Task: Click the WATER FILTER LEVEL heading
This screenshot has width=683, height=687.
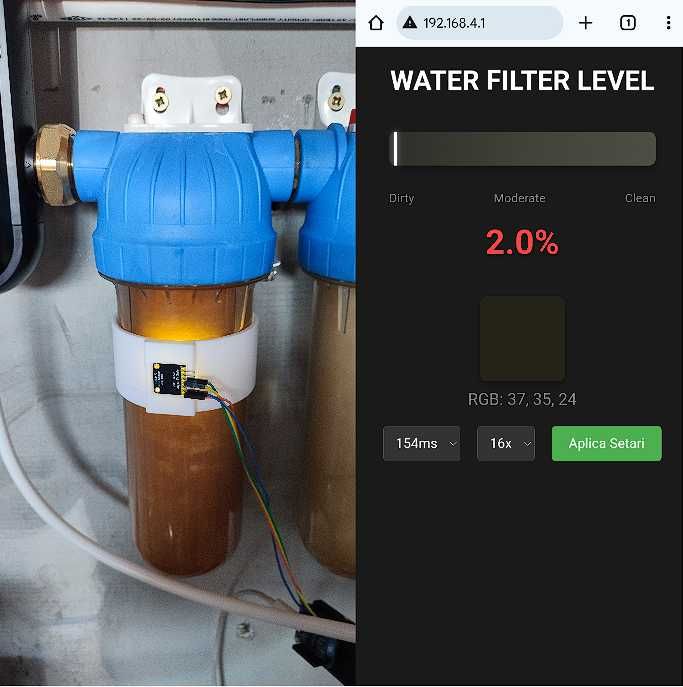Action: (x=522, y=81)
